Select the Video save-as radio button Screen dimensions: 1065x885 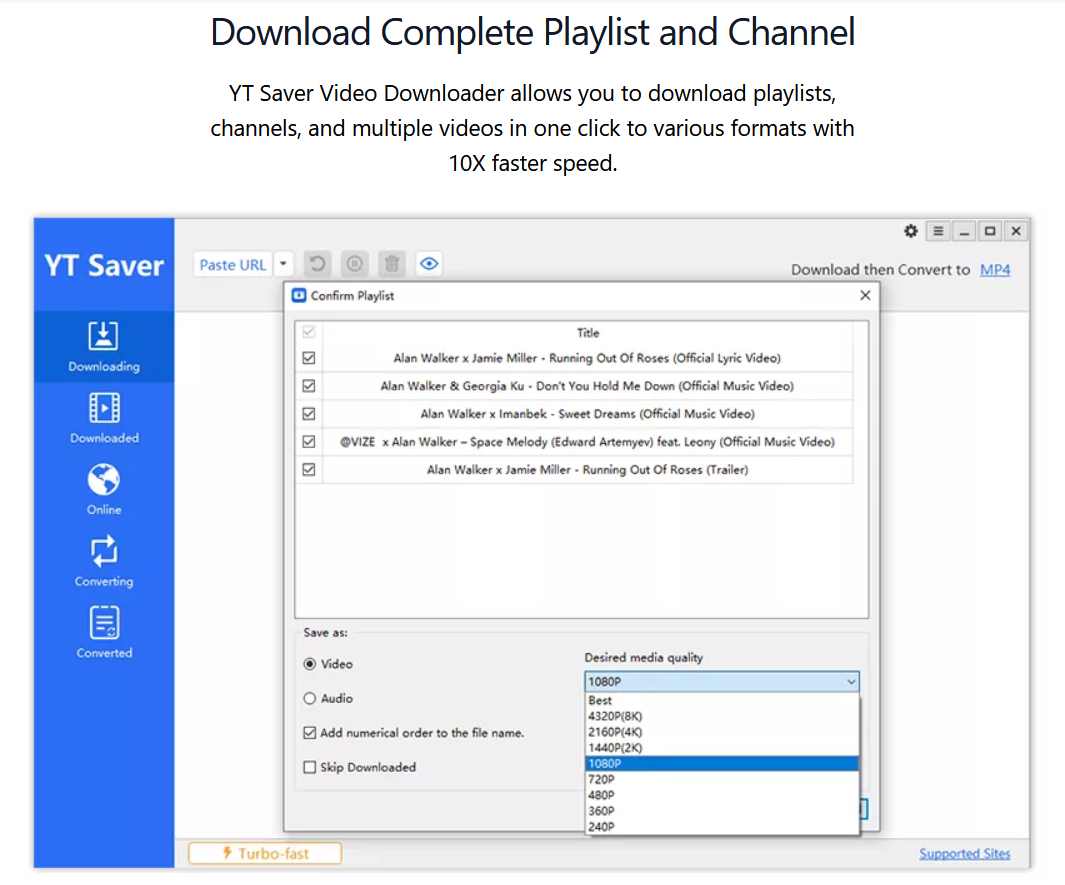310,664
